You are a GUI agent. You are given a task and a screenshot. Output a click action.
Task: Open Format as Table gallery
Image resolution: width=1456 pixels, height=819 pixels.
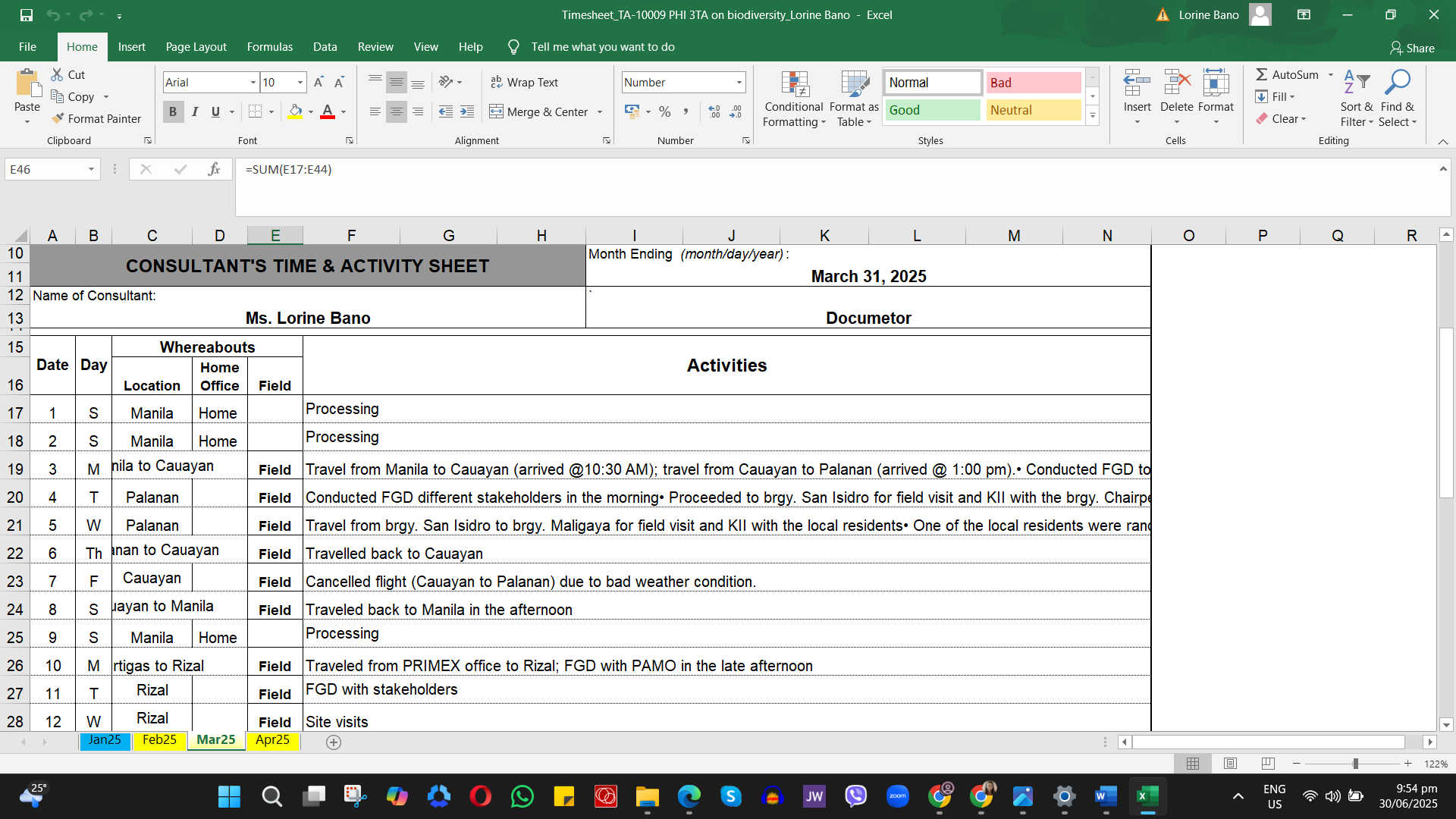pyautogui.click(x=854, y=99)
